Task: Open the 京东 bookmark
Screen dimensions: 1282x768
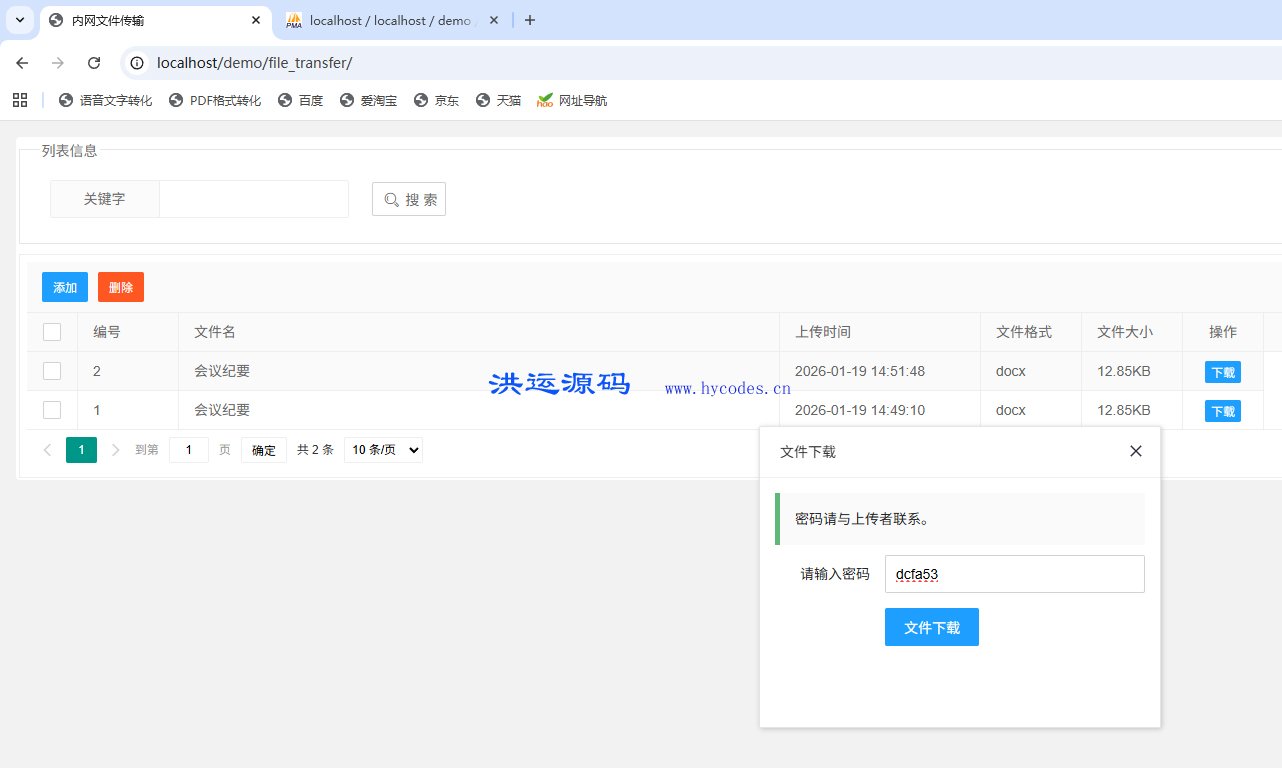Action: (x=436, y=100)
